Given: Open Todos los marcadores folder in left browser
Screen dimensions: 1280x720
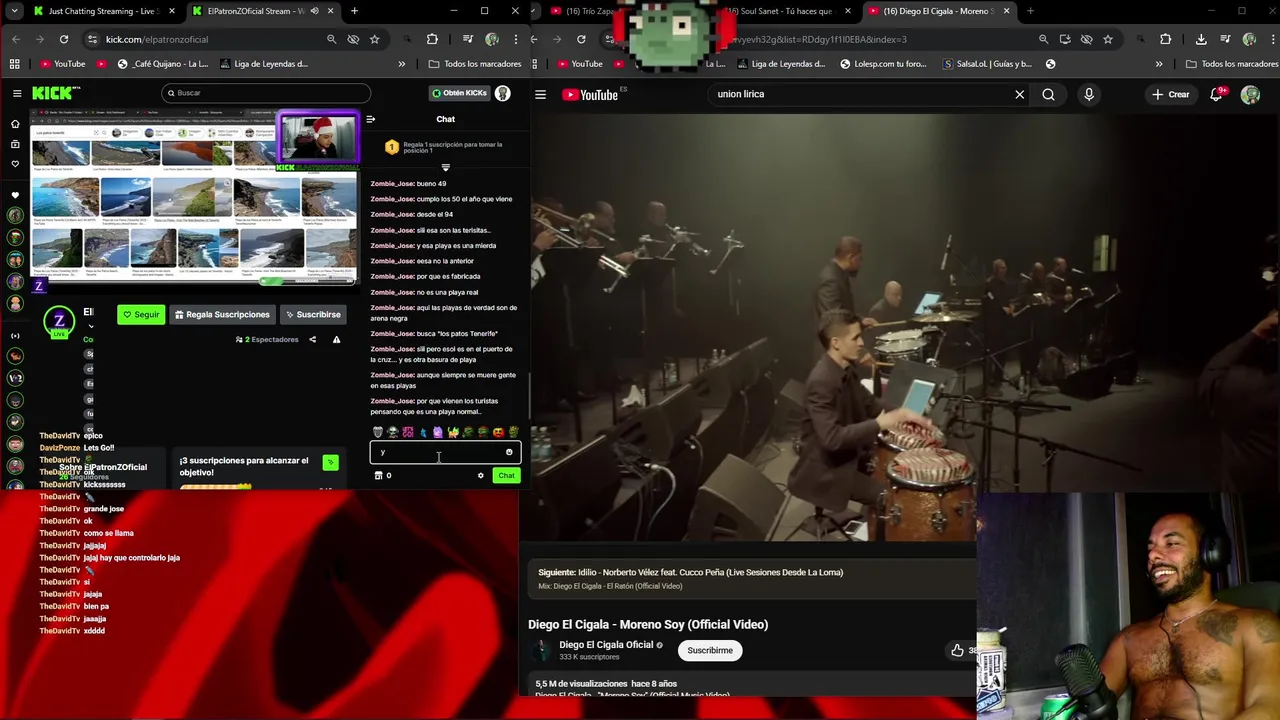Looking at the screenshot, I should pyautogui.click(x=474, y=64).
